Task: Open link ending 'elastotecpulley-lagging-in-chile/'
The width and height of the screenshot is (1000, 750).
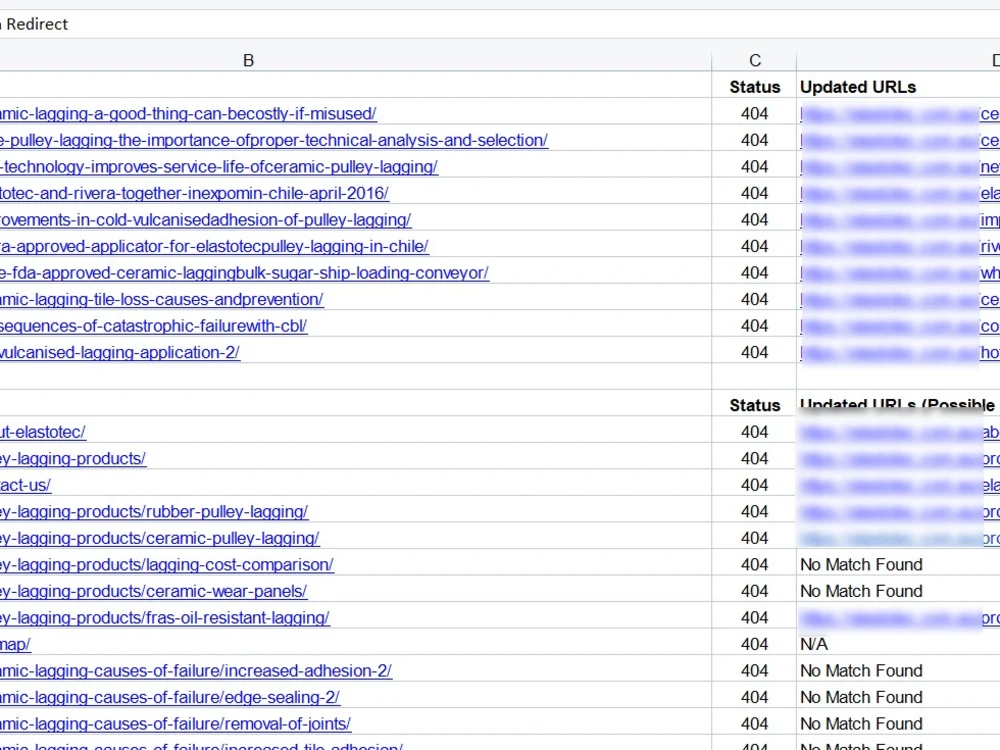Action: pyautogui.click(x=214, y=247)
